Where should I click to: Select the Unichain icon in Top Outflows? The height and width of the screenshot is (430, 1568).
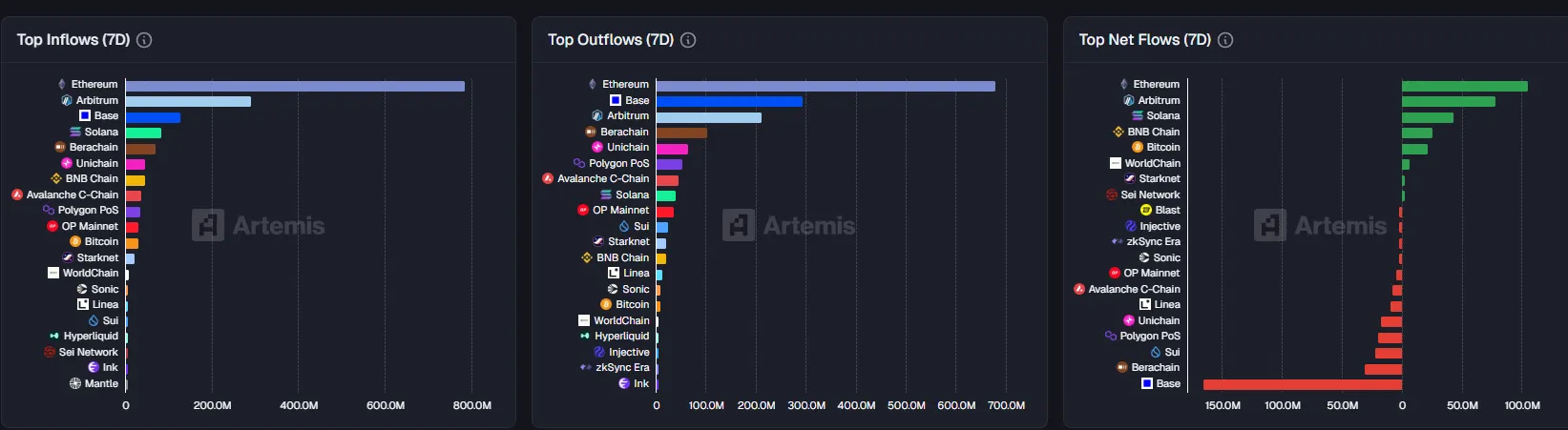point(597,148)
